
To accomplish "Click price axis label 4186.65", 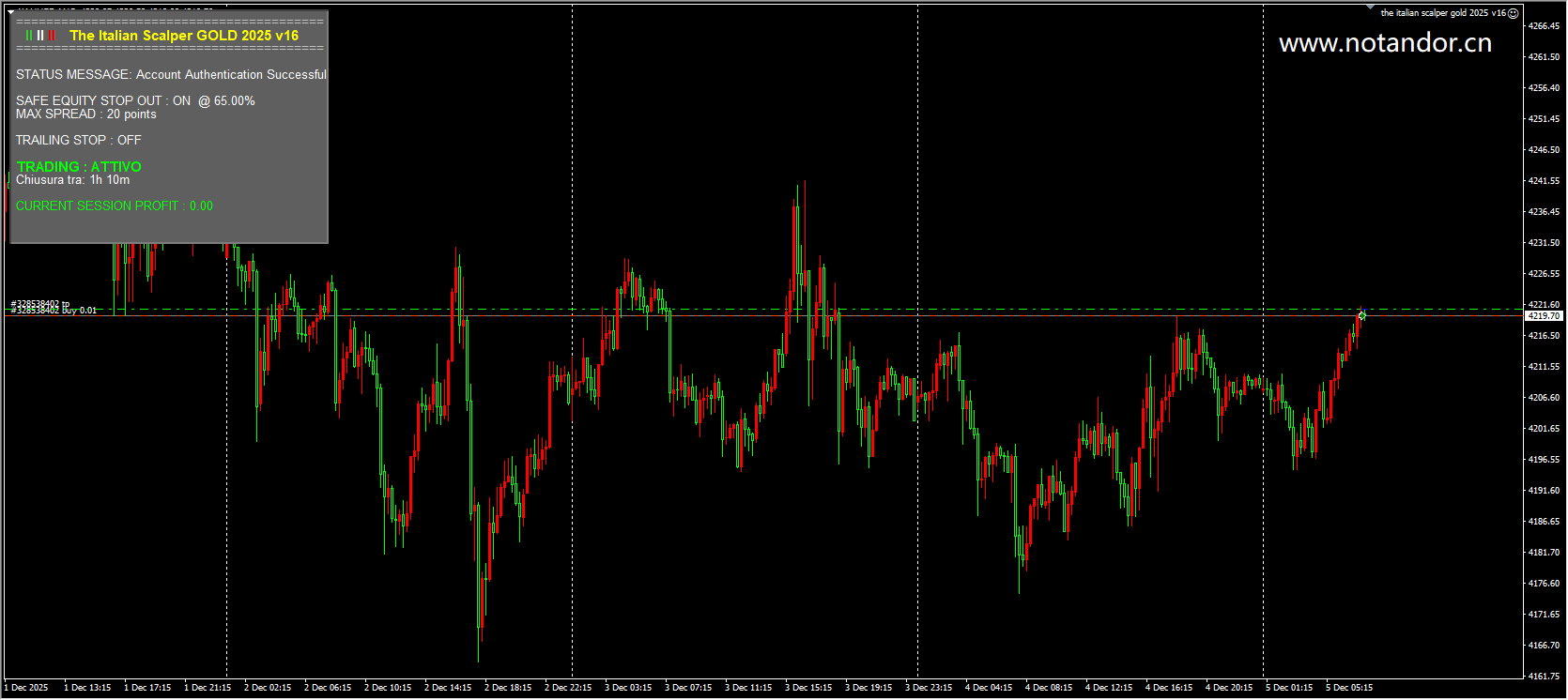I will tap(1544, 522).
